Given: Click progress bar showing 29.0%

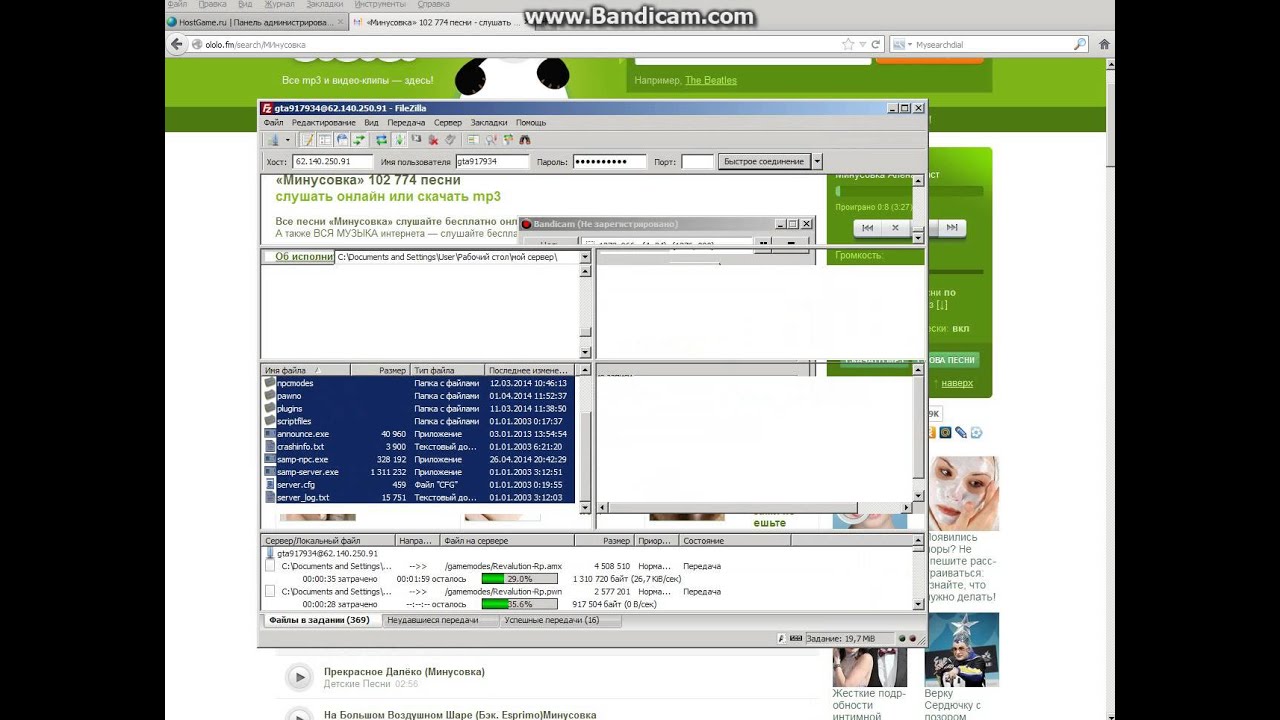Looking at the screenshot, I should 519,579.
